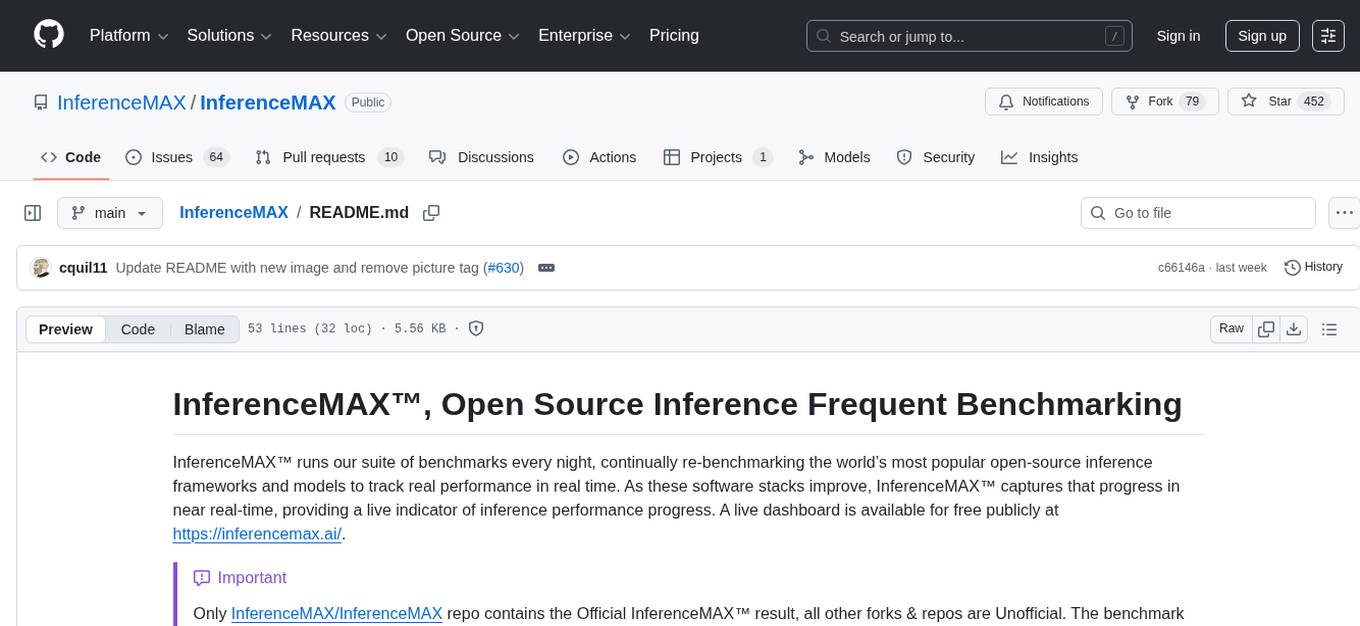Click the GitHub logo icon
This screenshot has width=1360, height=626.
coord(49,35)
